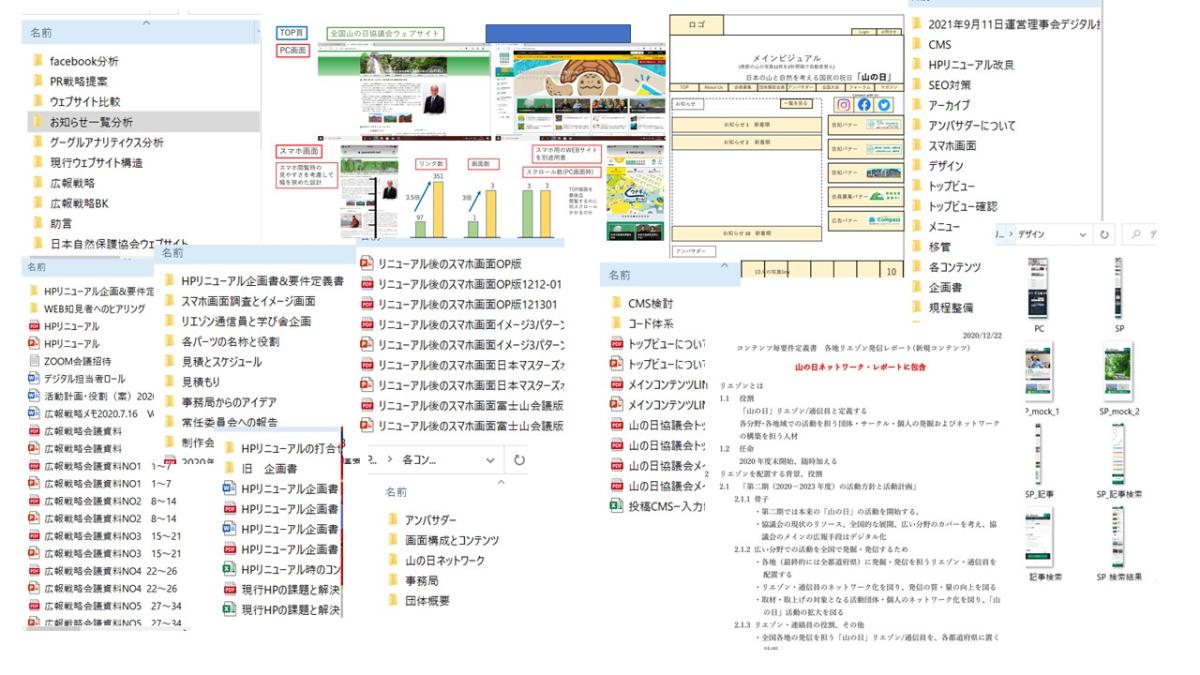
Task: Open the 各コン... address bar dropdown arrow
Action: tap(490, 461)
